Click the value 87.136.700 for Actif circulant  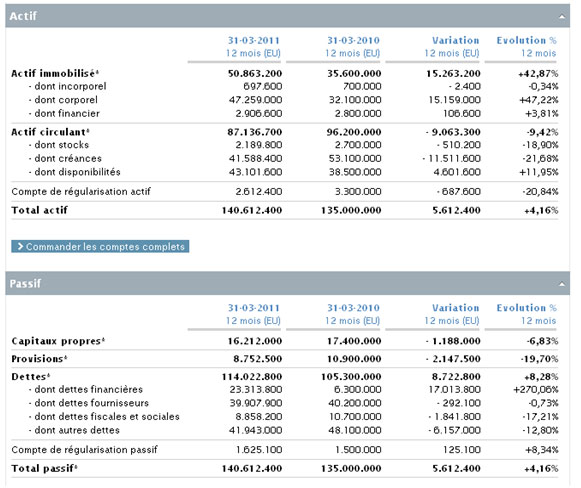[x=255, y=132]
